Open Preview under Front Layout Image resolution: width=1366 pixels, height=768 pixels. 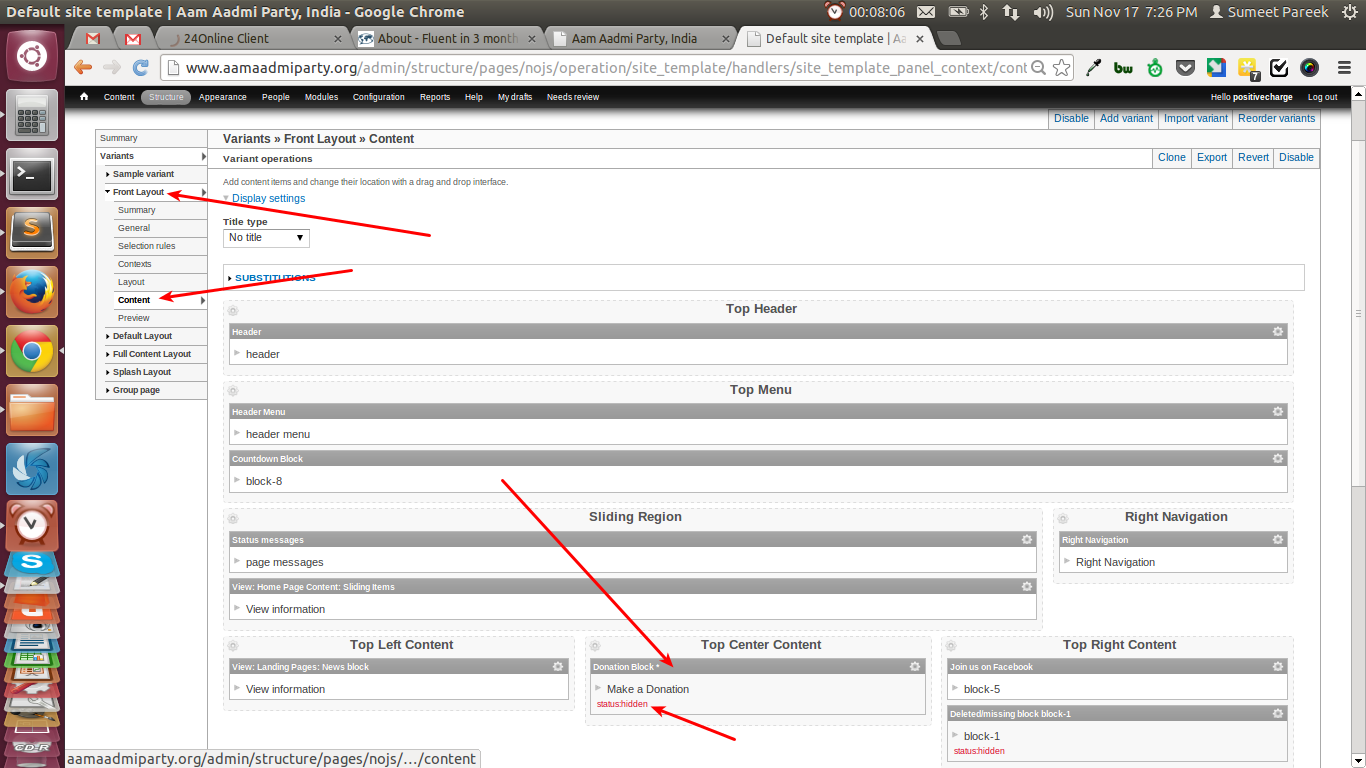134,318
